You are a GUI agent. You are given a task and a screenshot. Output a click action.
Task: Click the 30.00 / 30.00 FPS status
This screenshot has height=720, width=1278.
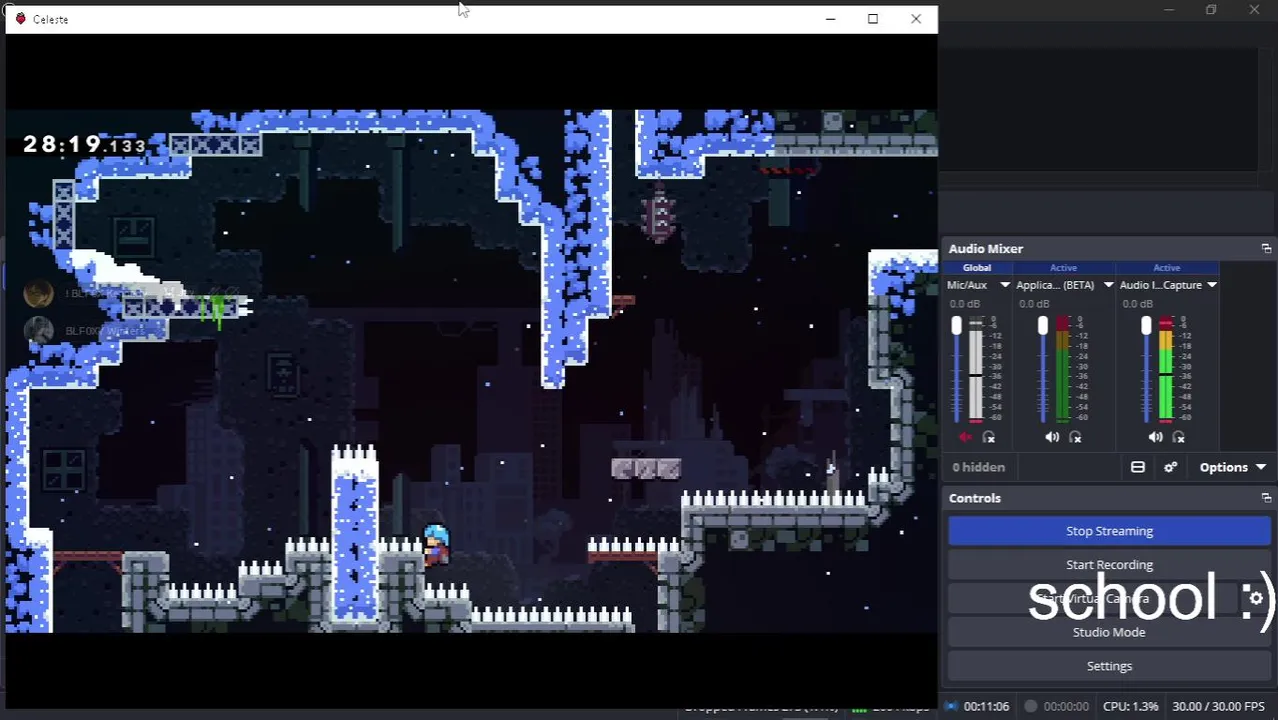(1218, 706)
